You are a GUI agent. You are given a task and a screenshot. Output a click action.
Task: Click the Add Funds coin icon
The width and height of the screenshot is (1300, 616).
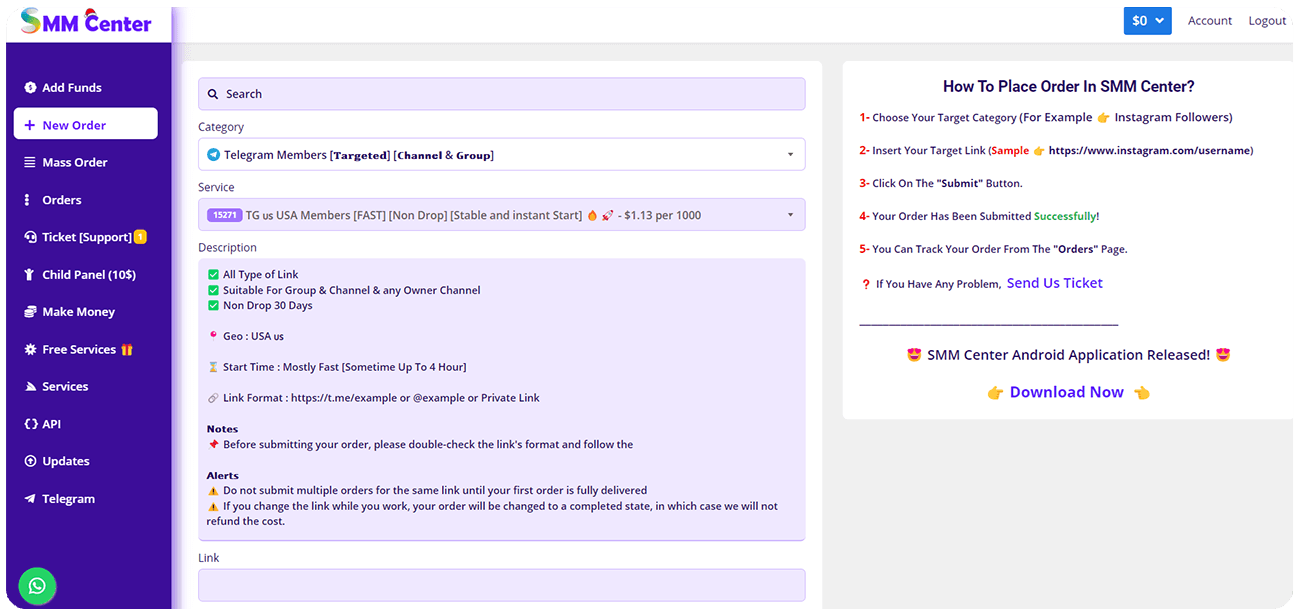coord(30,88)
